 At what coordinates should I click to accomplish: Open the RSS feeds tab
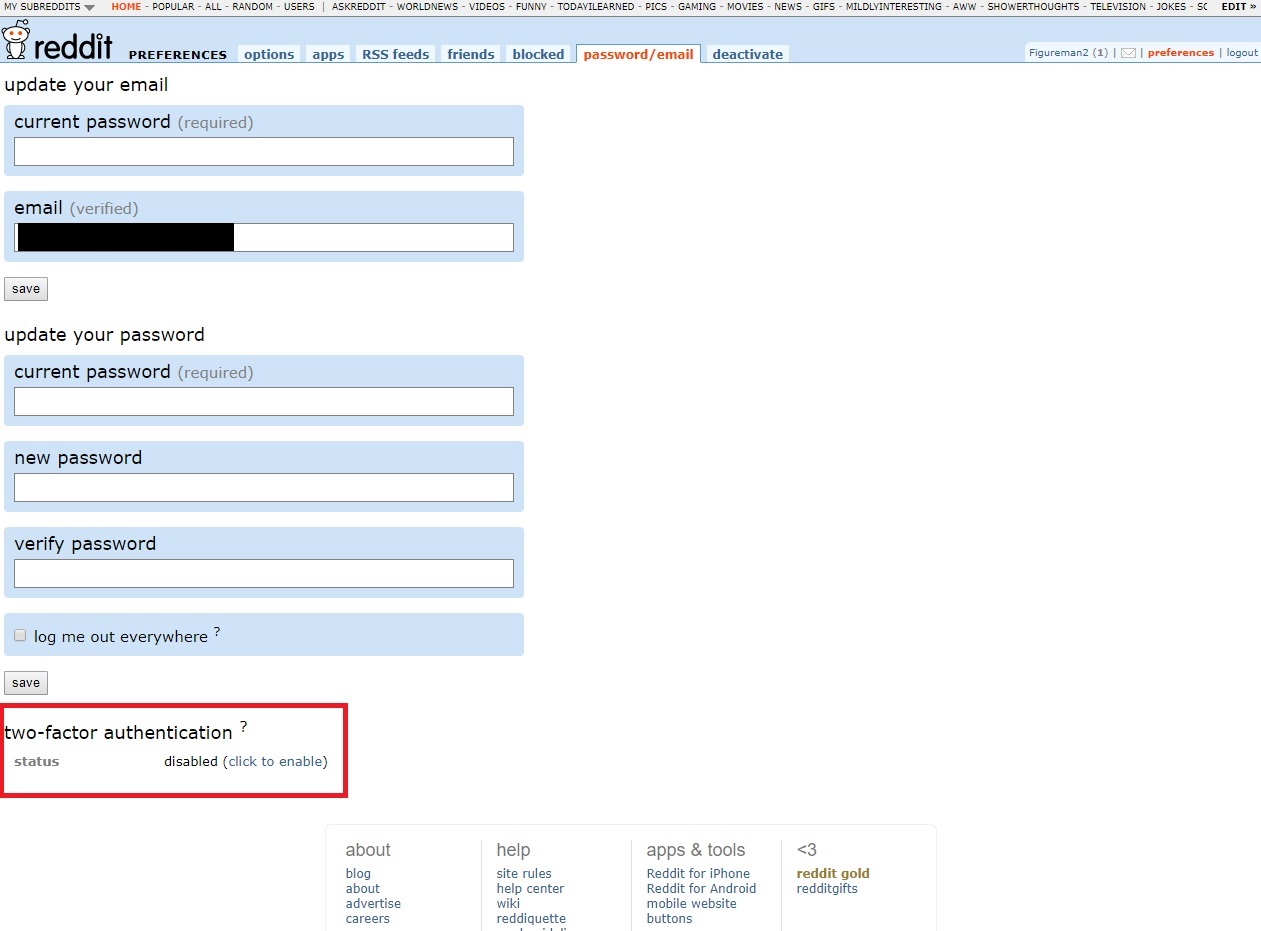pos(395,54)
